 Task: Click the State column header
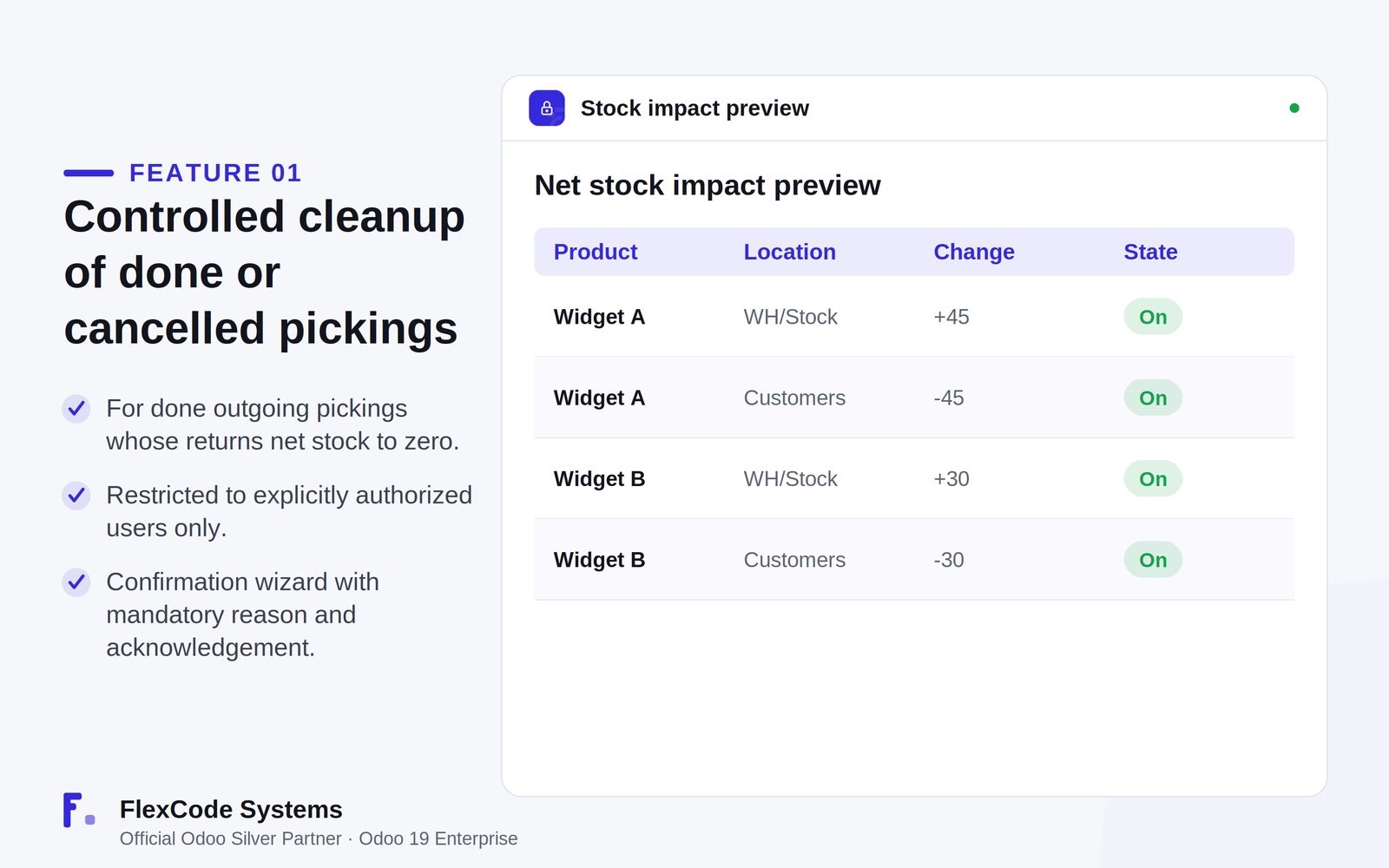pyautogui.click(x=1151, y=252)
